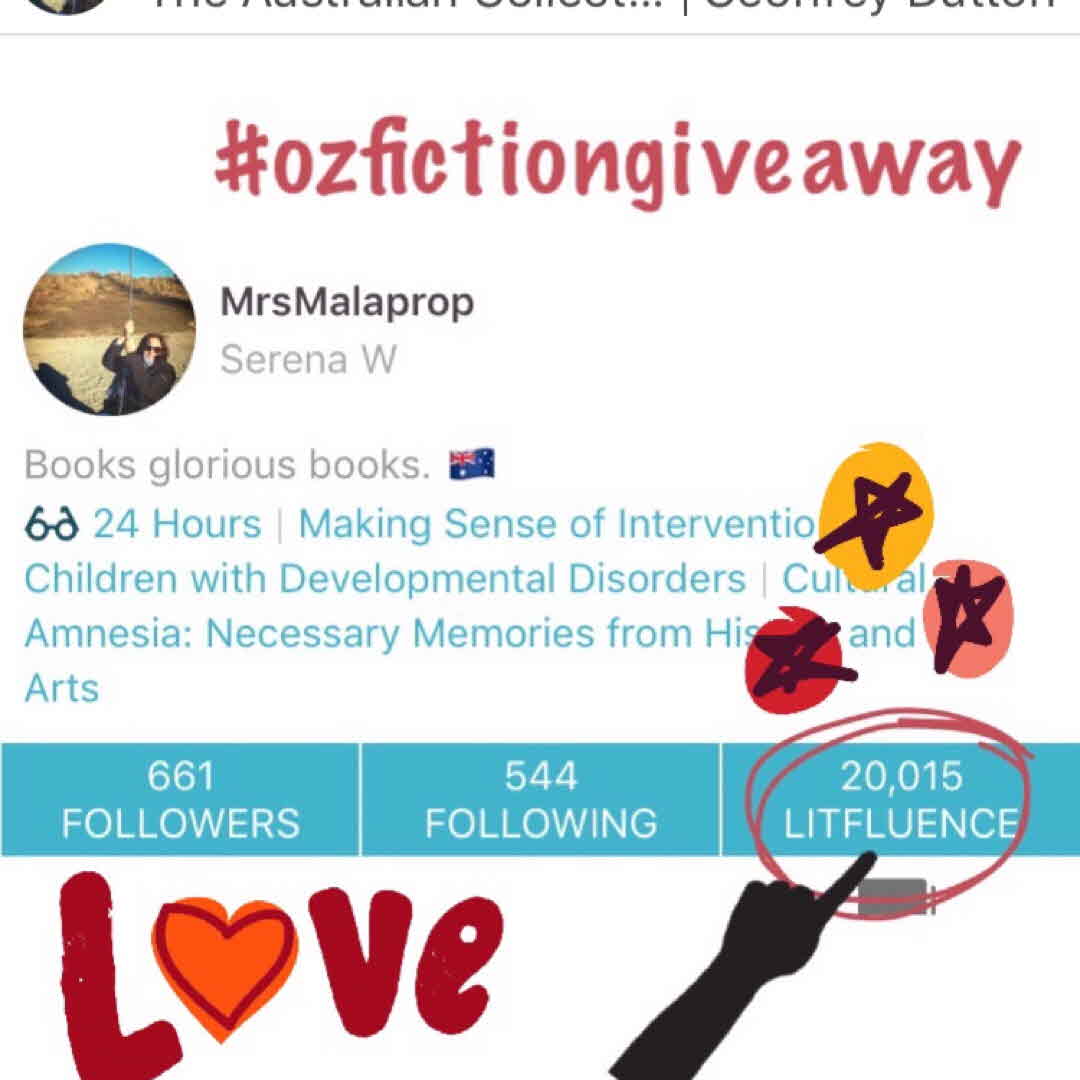Click the yellow star sticker
Viewport: 1080px width, 1080px height.
875,517
